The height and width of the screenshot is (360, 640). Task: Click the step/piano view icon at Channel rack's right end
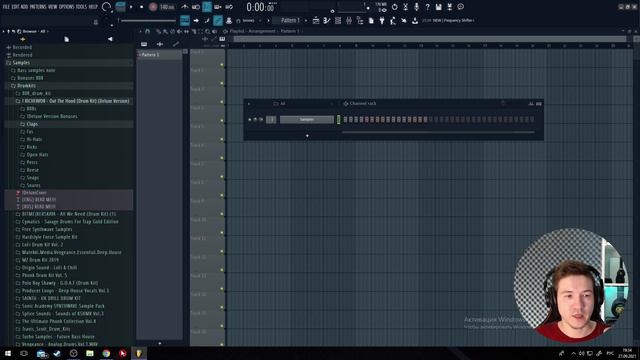coord(539,104)
